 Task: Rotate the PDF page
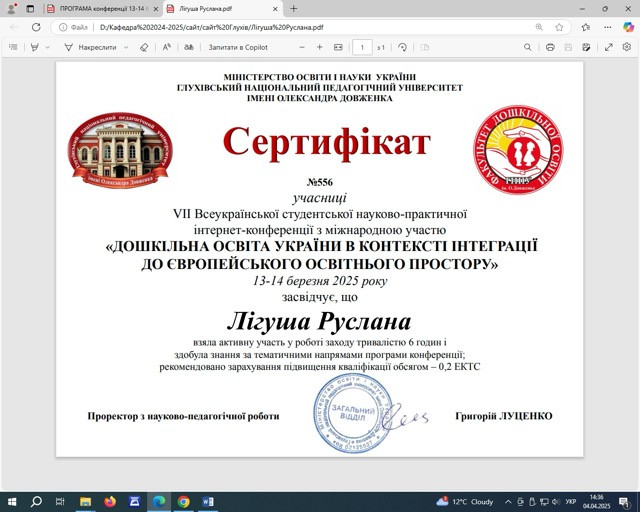[x=402, y=47]
